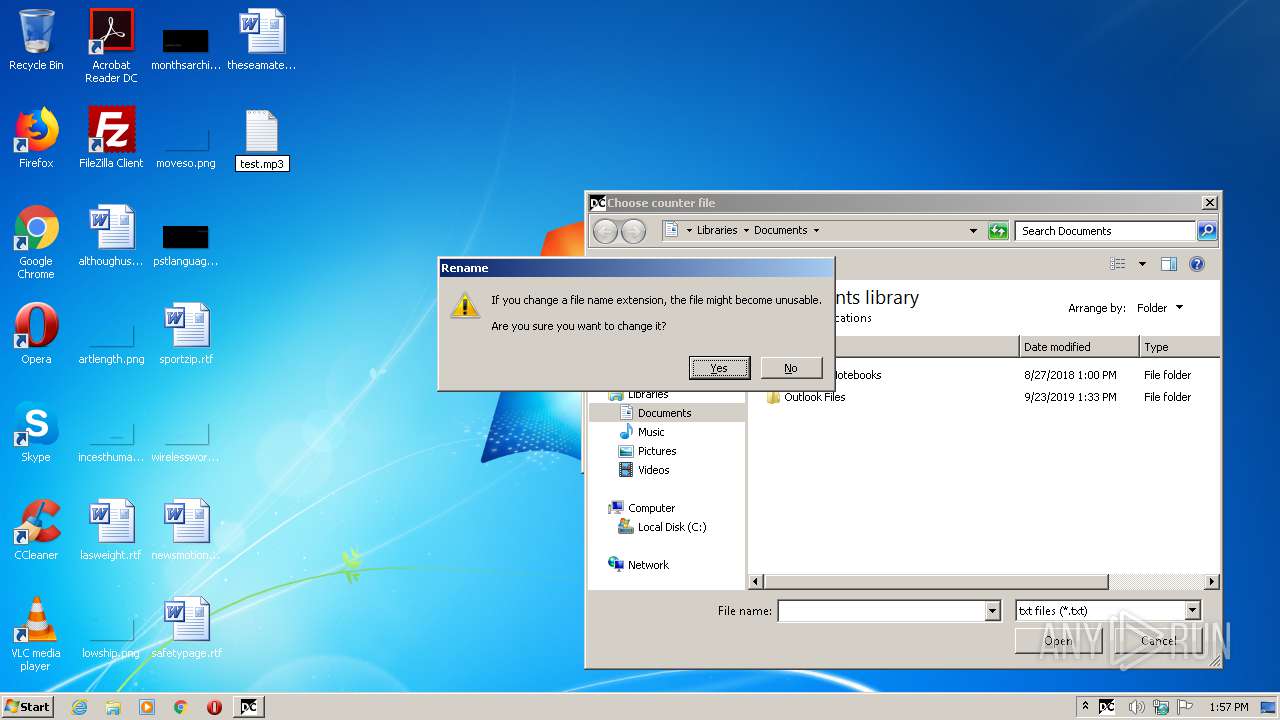Open Windows Media Player from taskbar
The width and height of the screenshot is (1280, 720).
coord(147,707)
